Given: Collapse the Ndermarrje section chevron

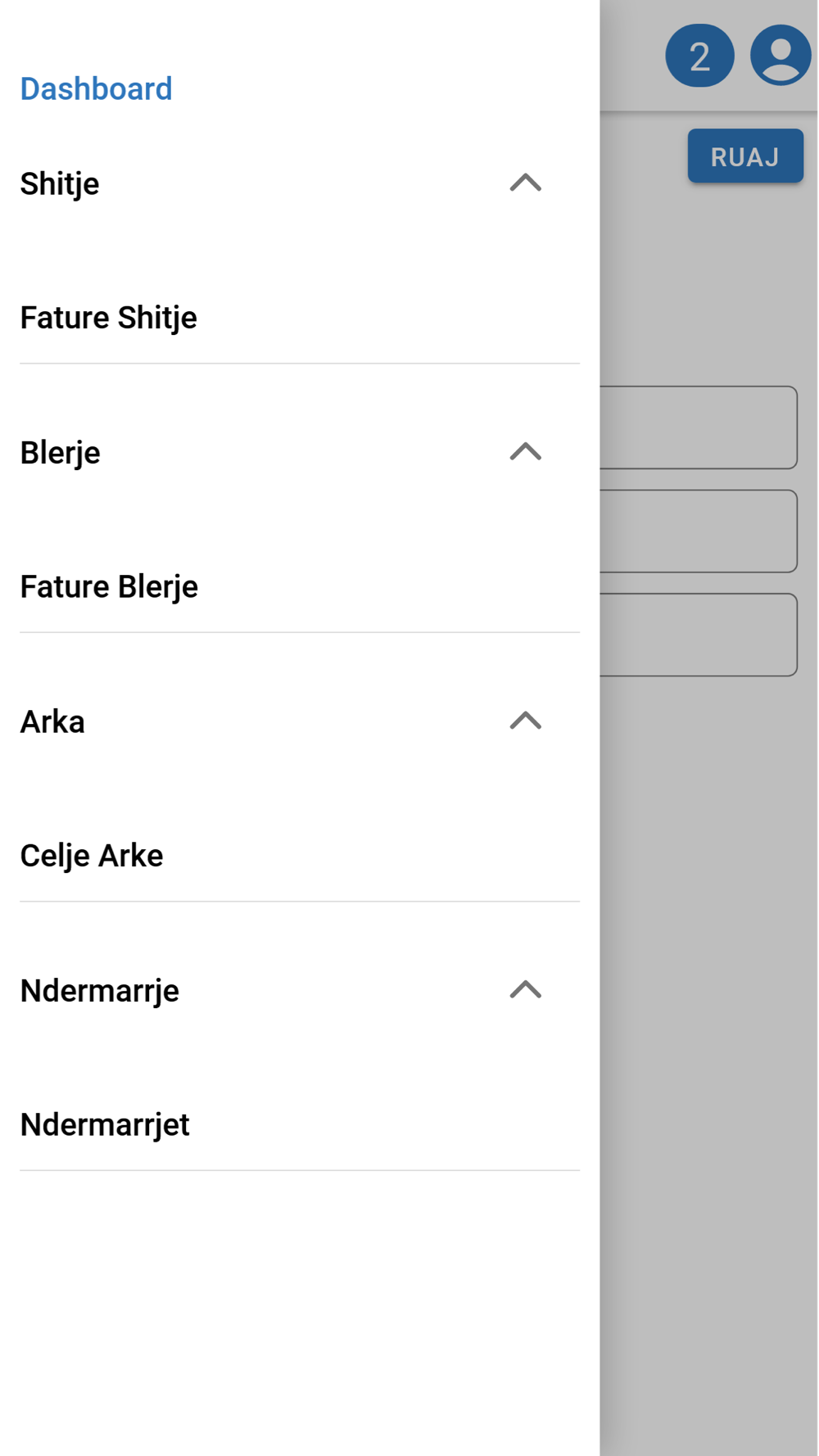Looking at the screenshot, I should [525, 990].
